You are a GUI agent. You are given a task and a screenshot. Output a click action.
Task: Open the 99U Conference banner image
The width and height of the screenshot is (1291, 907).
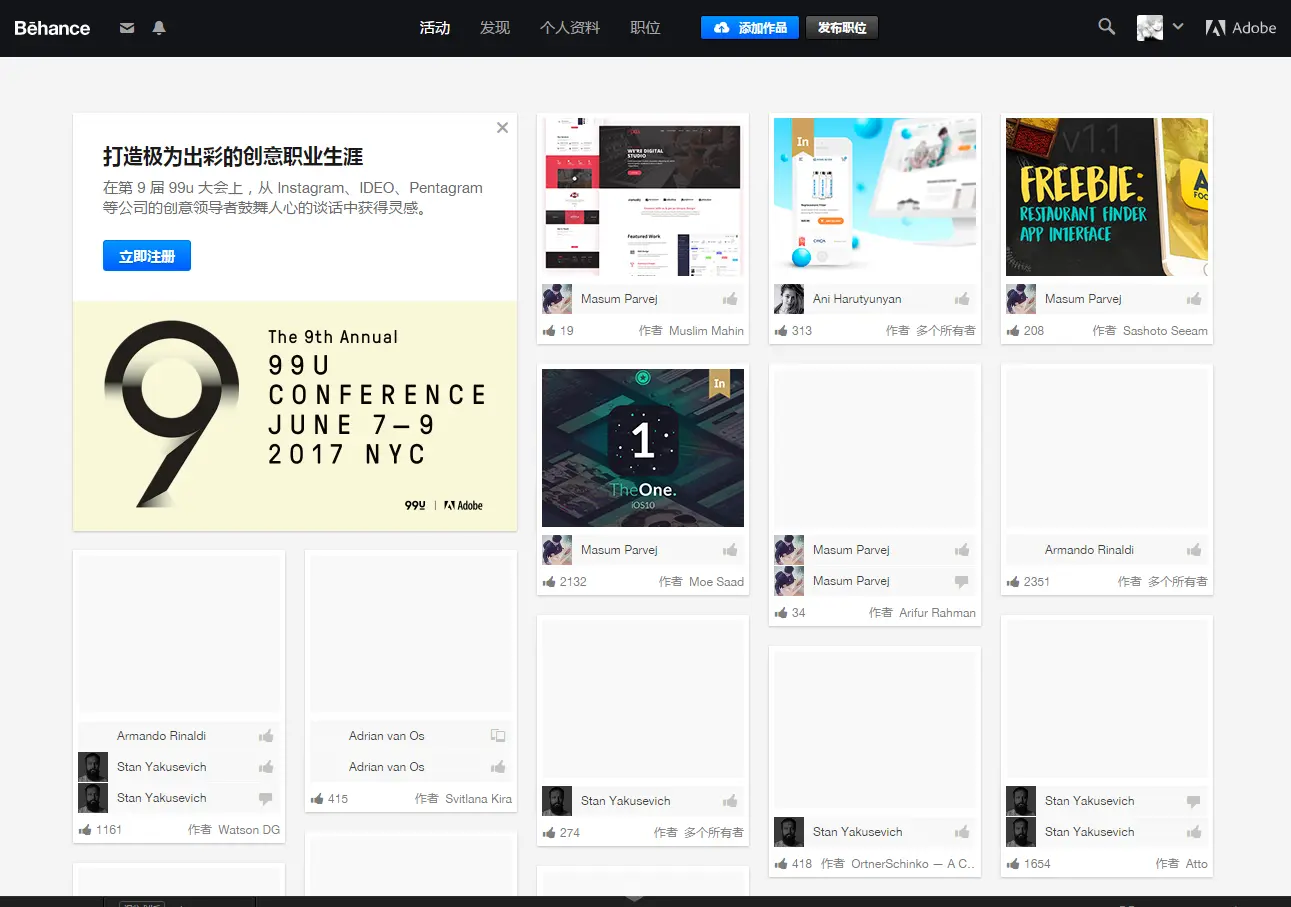295,416
